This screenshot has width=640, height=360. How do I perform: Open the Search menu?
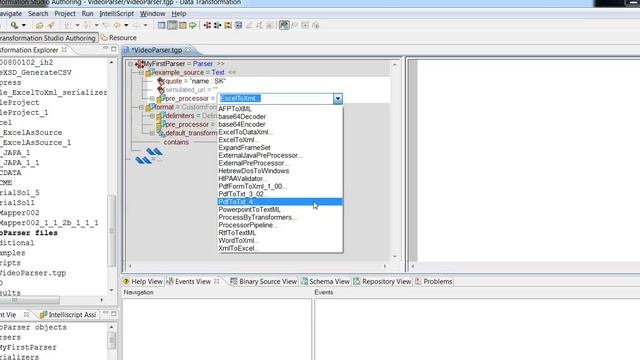click(x=38, y=13)
